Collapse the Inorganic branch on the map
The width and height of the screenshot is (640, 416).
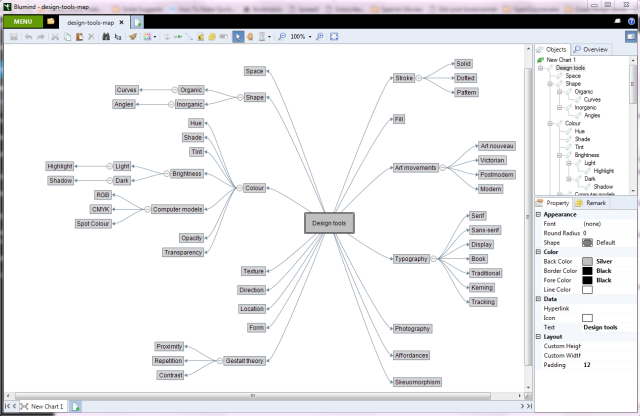[x=171, y=104]
